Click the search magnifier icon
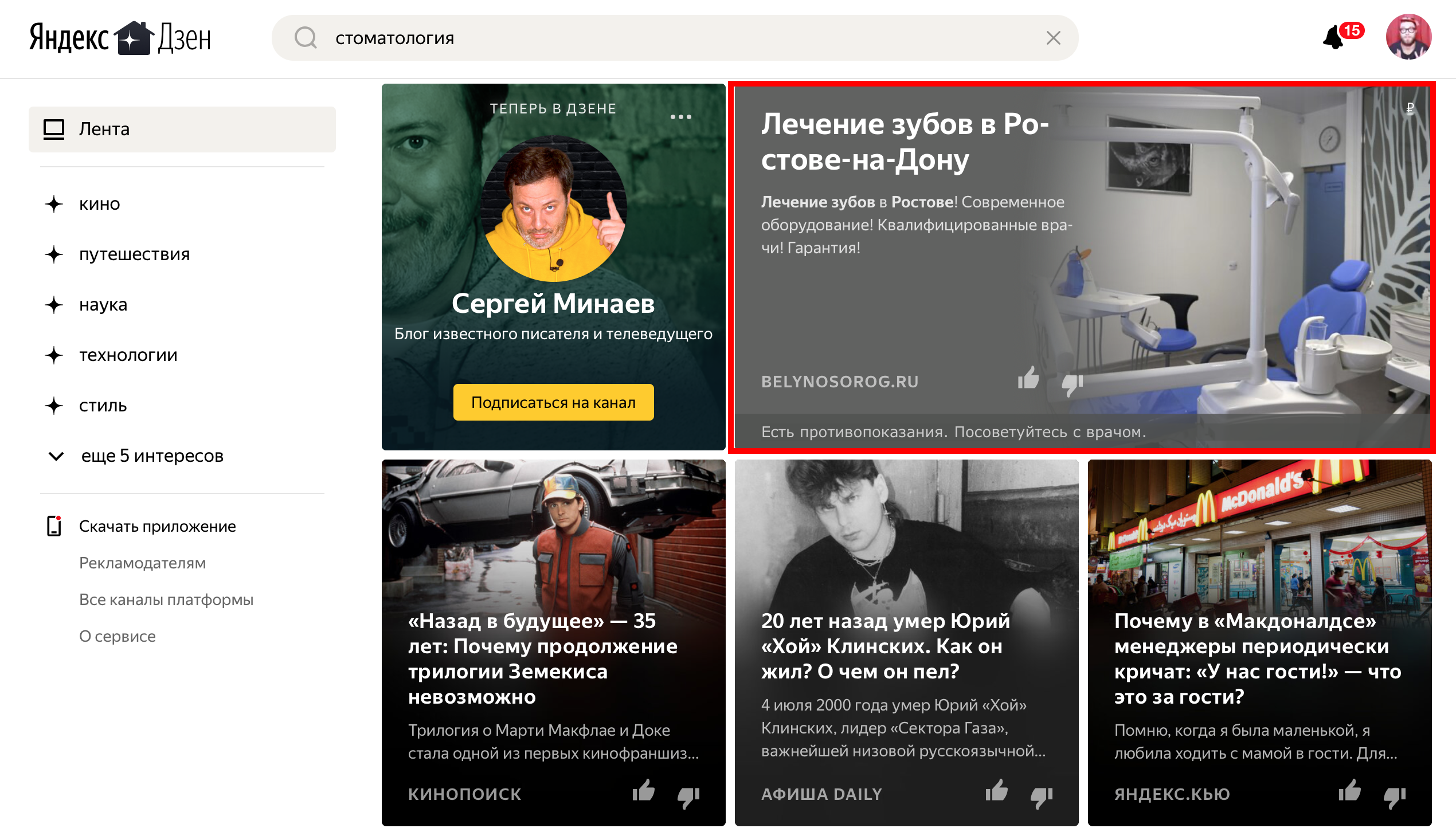 click(x=306, y=38)
